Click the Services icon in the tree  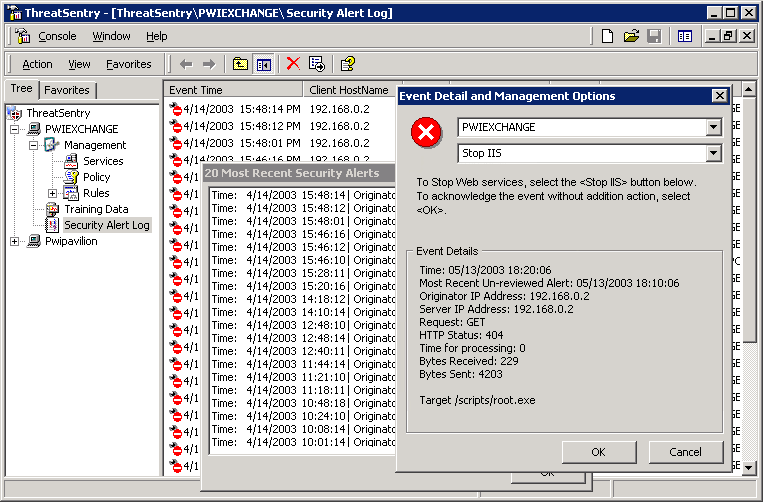pos(71,161)
